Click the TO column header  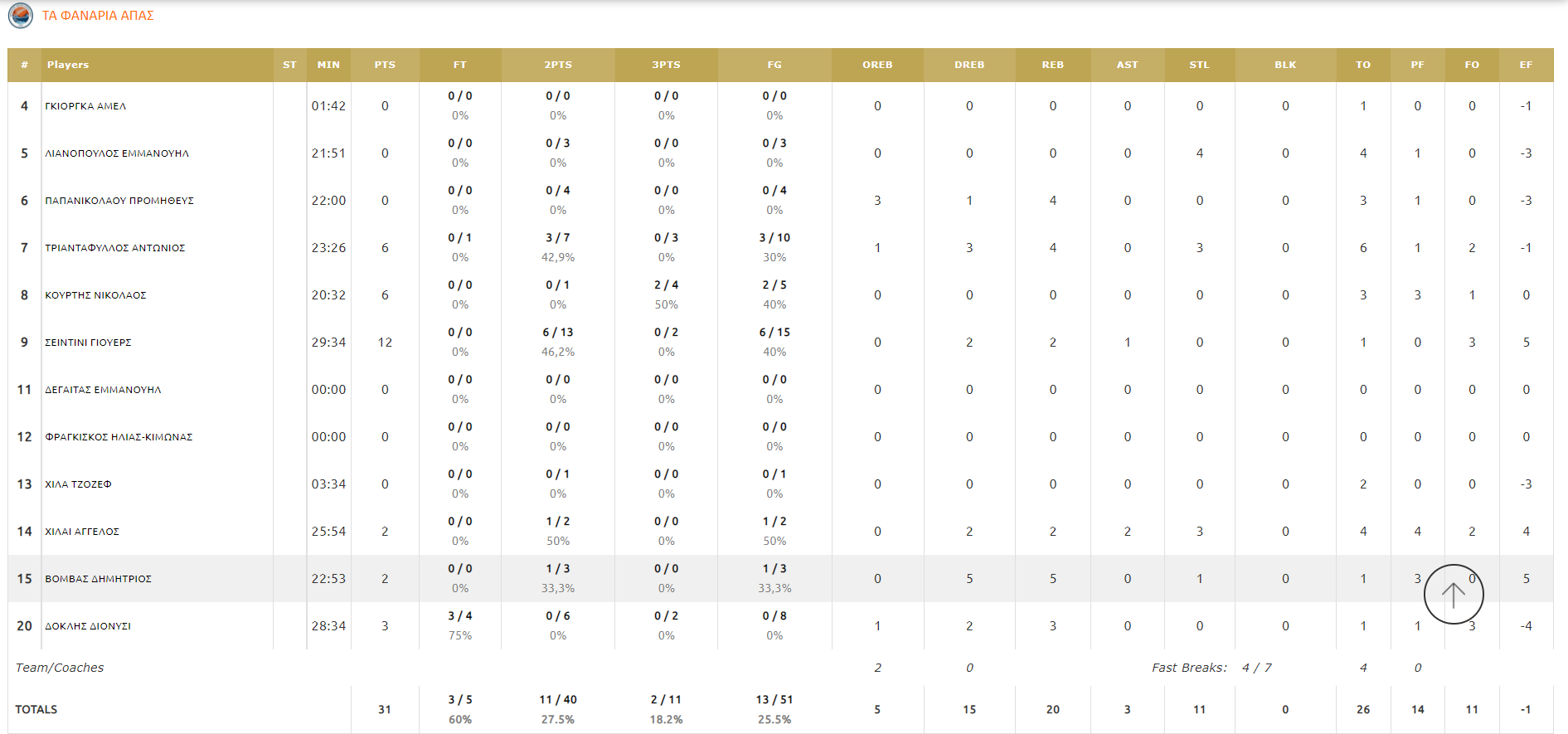pyautogui.click(x=1363, y=65)
